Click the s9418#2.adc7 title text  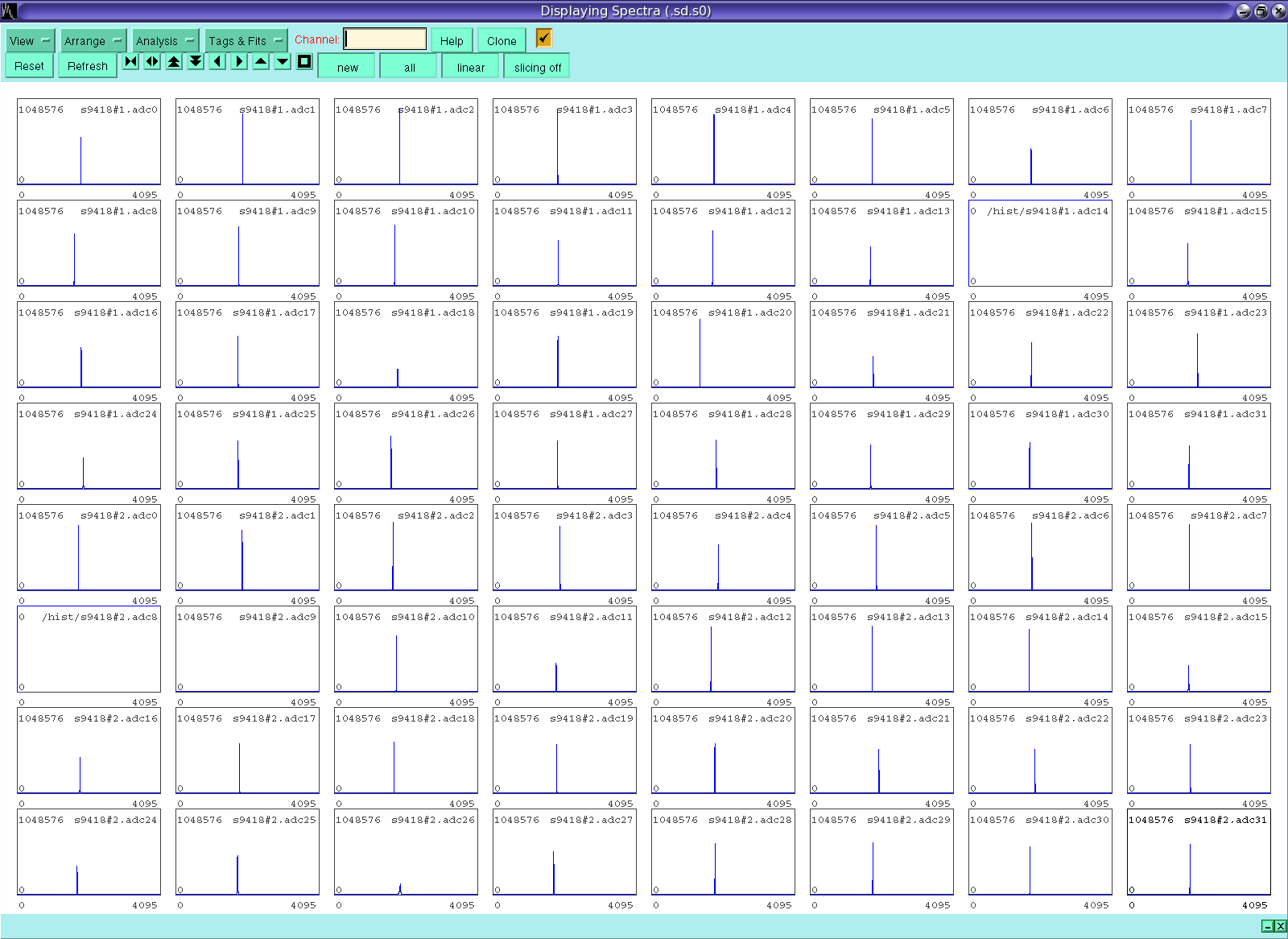click(1229, 515)
